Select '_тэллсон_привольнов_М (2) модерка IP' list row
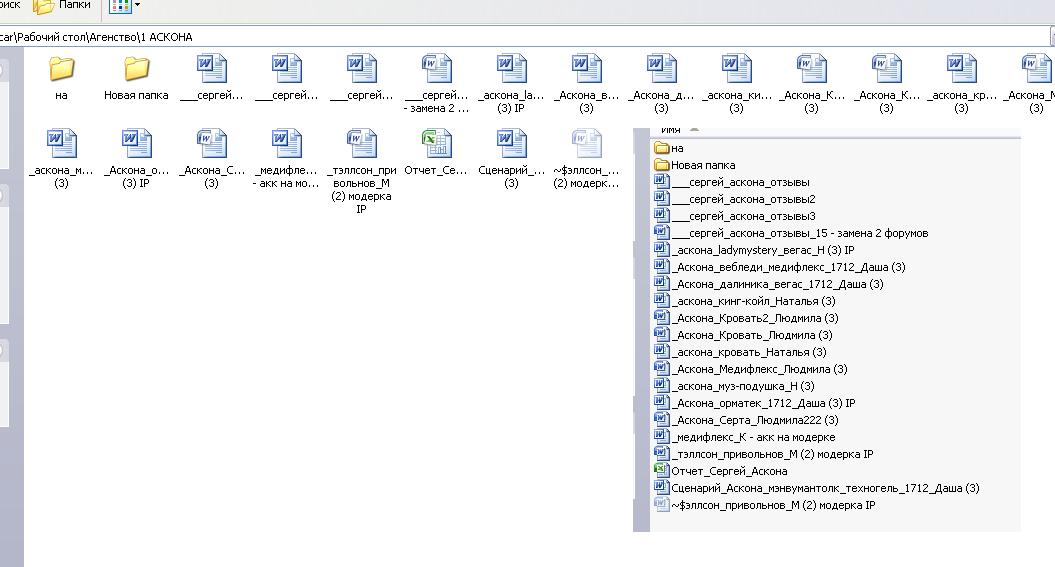 point(764,454)
